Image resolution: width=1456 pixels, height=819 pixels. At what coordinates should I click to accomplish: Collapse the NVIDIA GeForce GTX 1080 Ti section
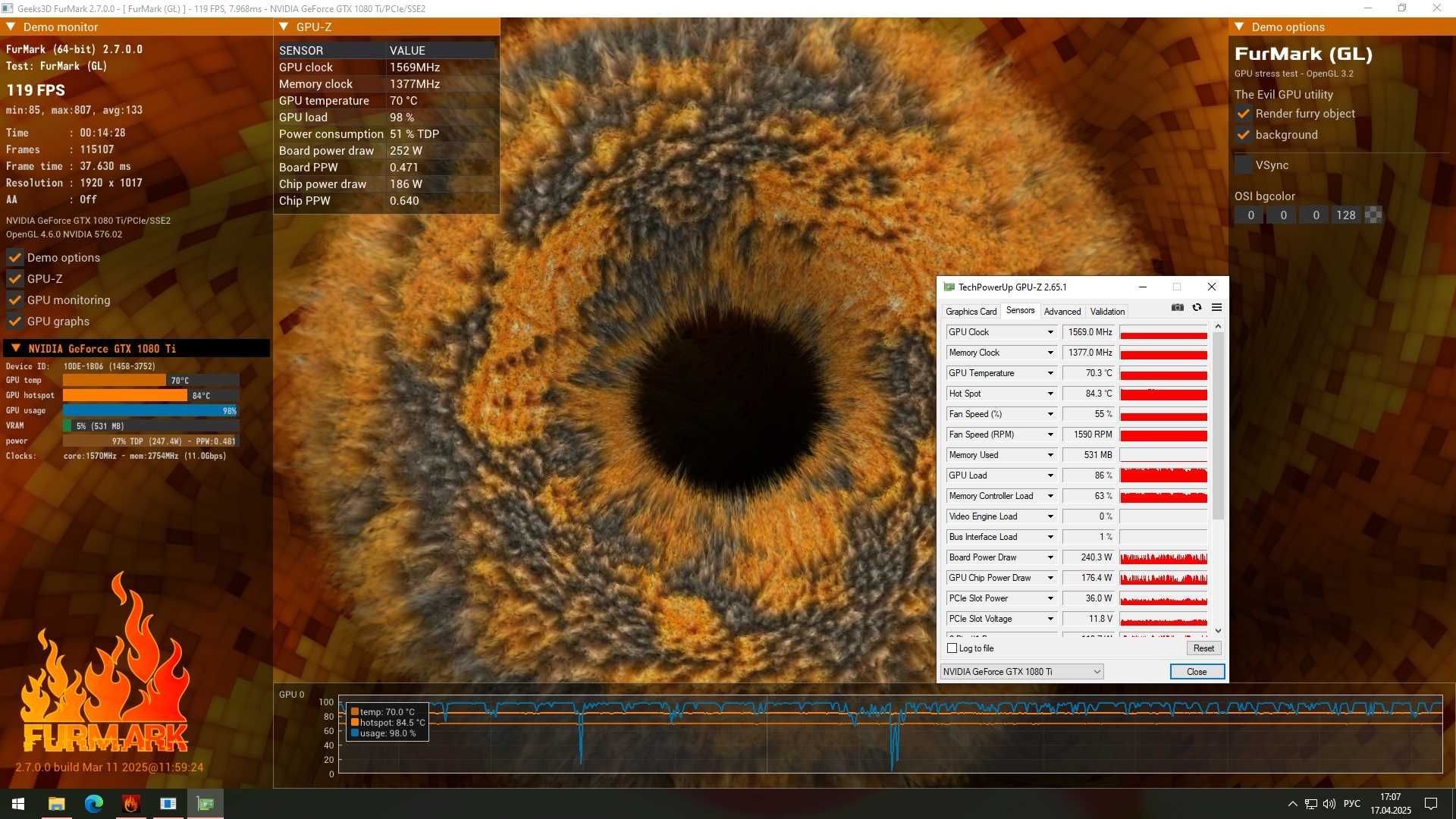click(15, 348)
